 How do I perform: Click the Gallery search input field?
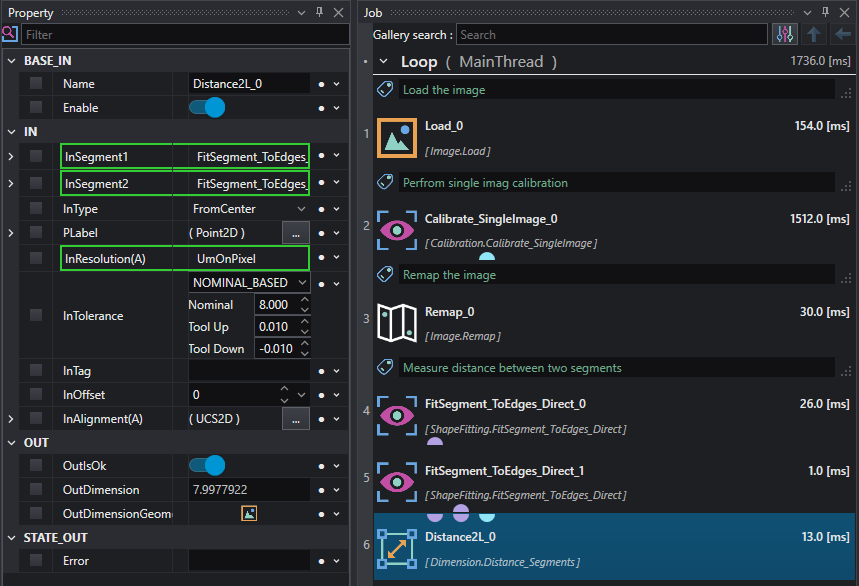pos(611,34)
